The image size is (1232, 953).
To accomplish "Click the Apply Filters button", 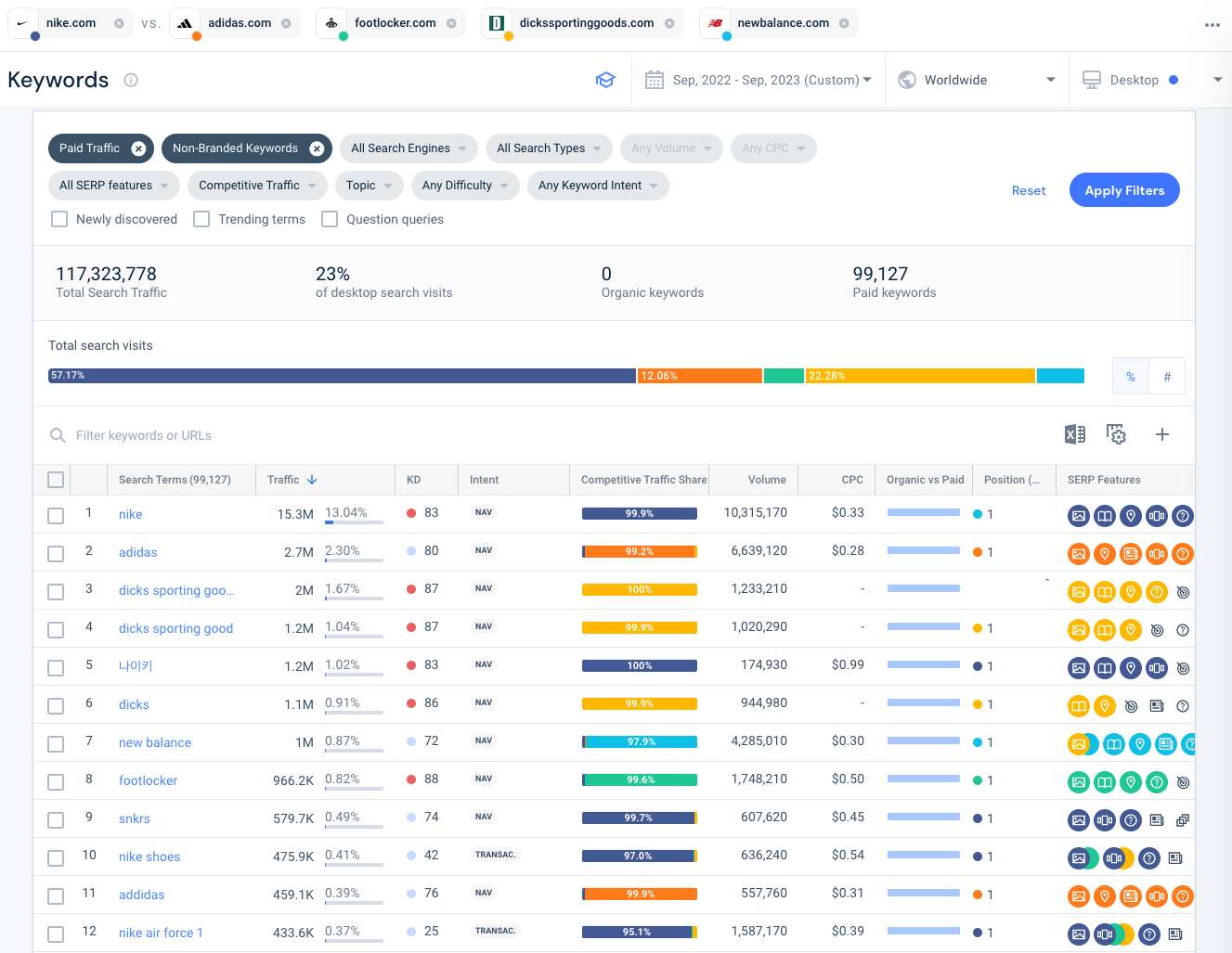I will [1124, 189].
